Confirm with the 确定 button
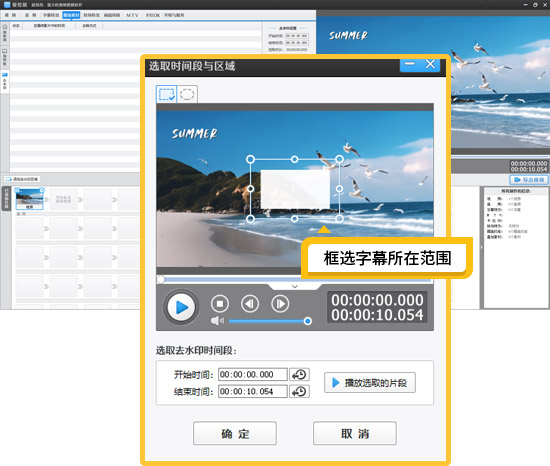 235,433
